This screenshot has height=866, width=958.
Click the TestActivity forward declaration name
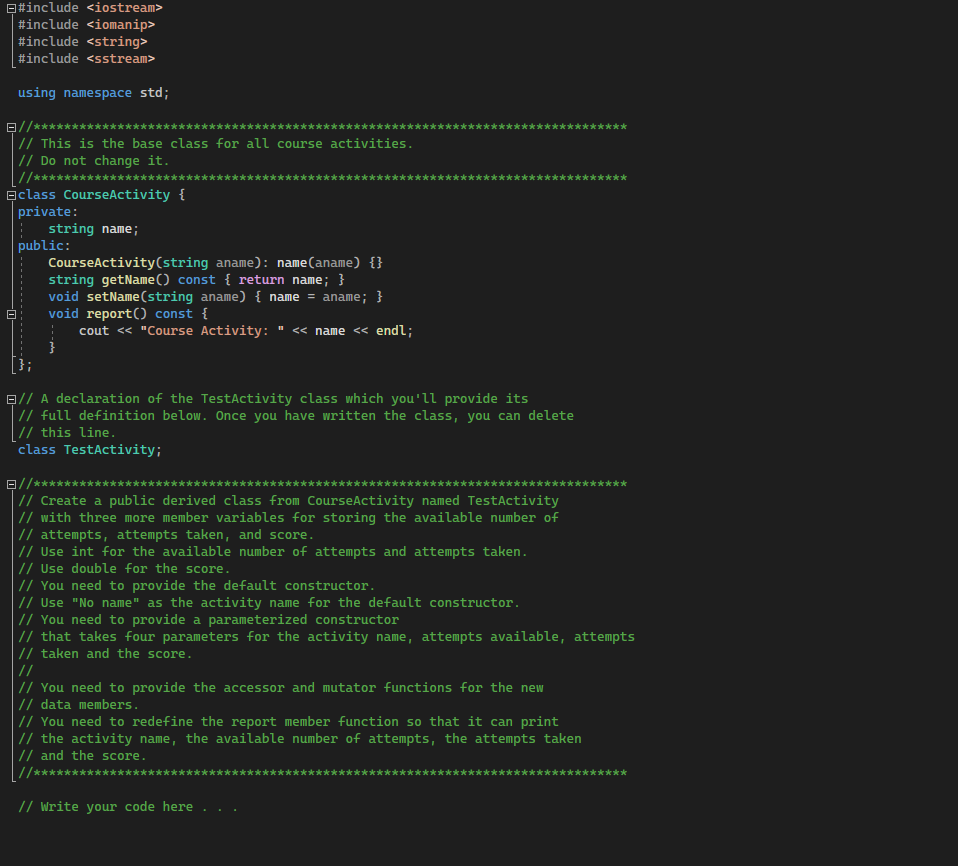(110, 449)
